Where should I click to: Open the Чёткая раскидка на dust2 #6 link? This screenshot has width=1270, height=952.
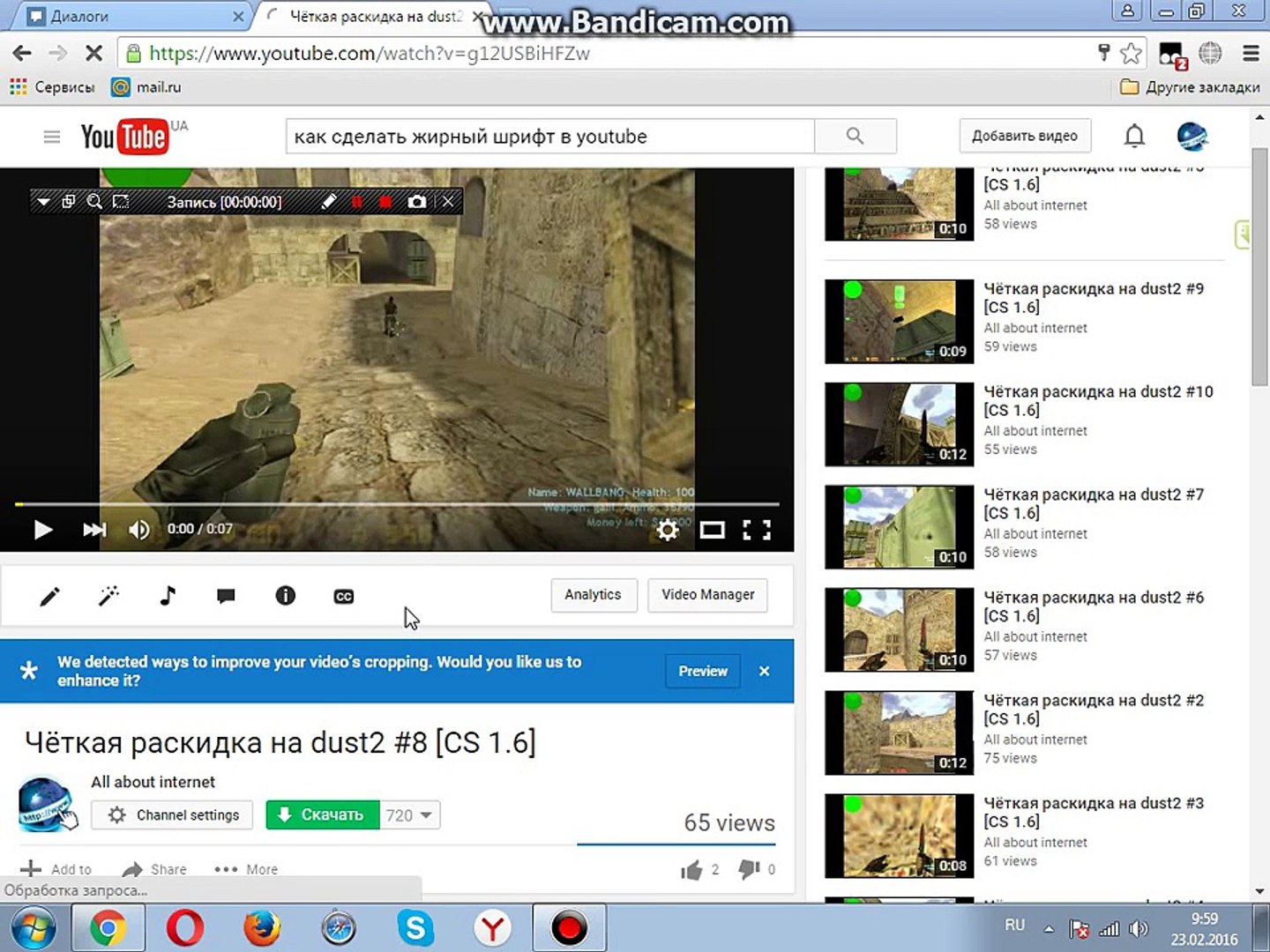(1094, 606)
